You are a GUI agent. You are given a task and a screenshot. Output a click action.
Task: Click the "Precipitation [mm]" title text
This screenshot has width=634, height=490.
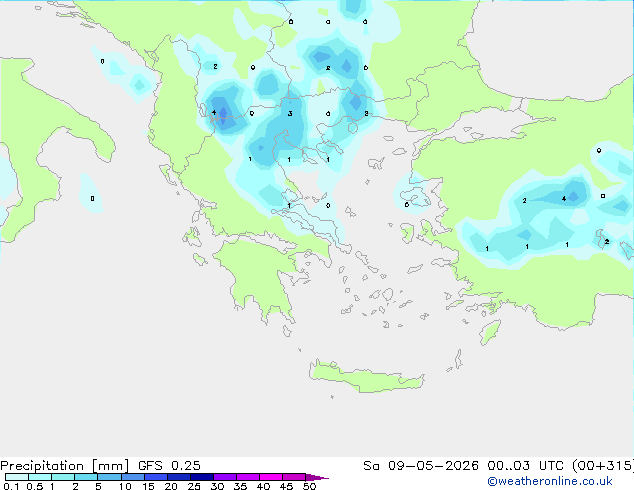(x=65, y=466)
